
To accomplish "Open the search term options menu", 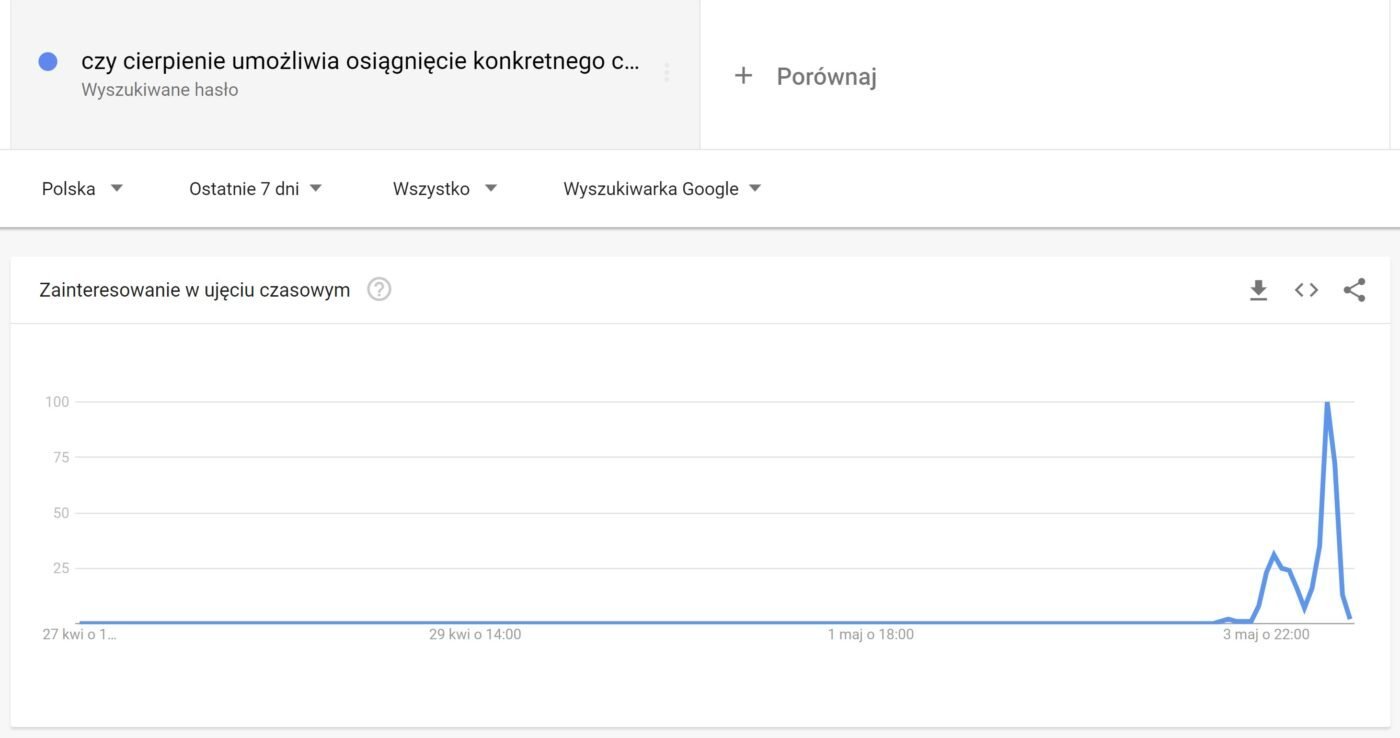I will pos(666,72).
